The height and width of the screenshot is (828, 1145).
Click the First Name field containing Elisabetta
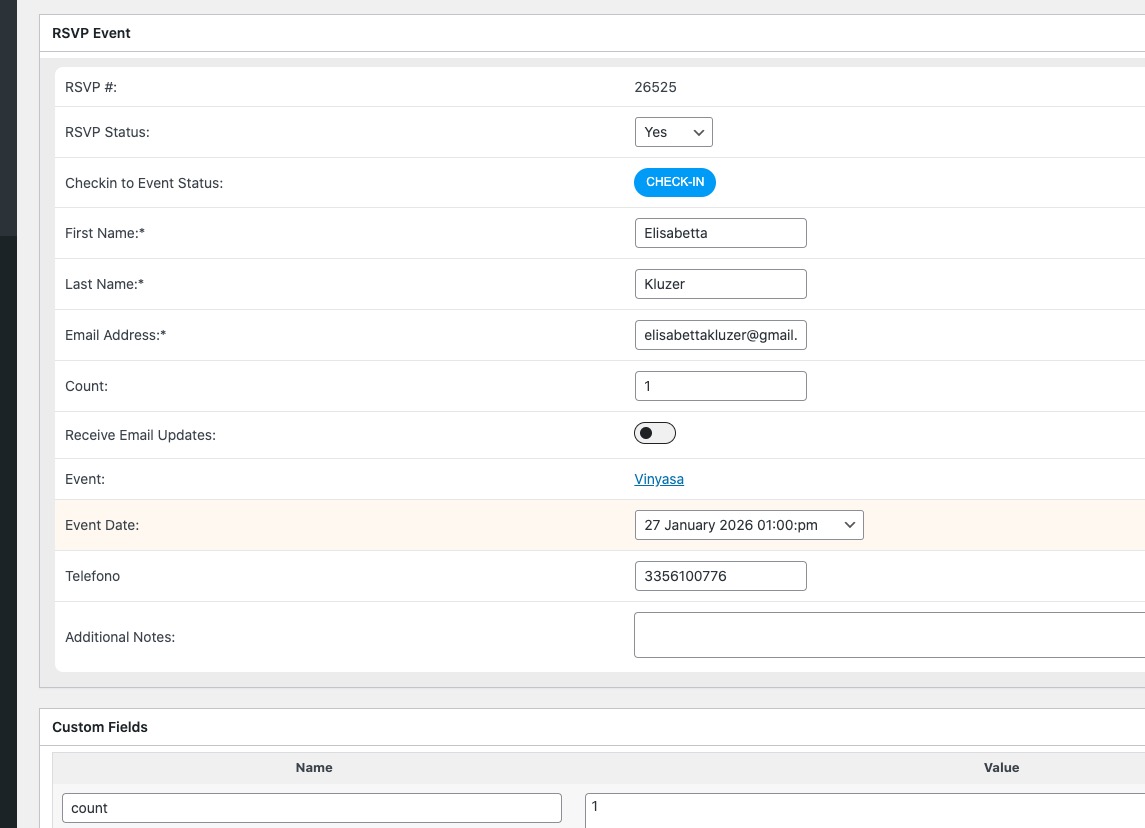pyautogui.click(x=720, y=233)
